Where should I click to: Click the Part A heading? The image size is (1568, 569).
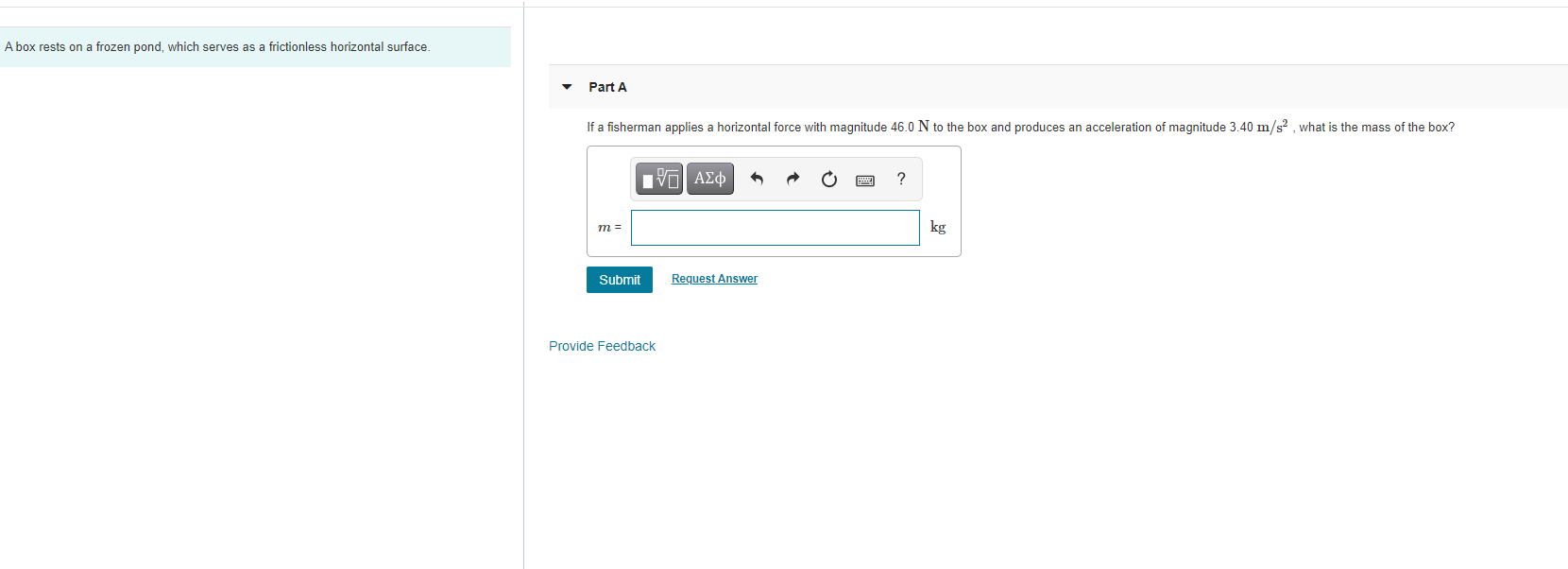(x=607, y=87)
